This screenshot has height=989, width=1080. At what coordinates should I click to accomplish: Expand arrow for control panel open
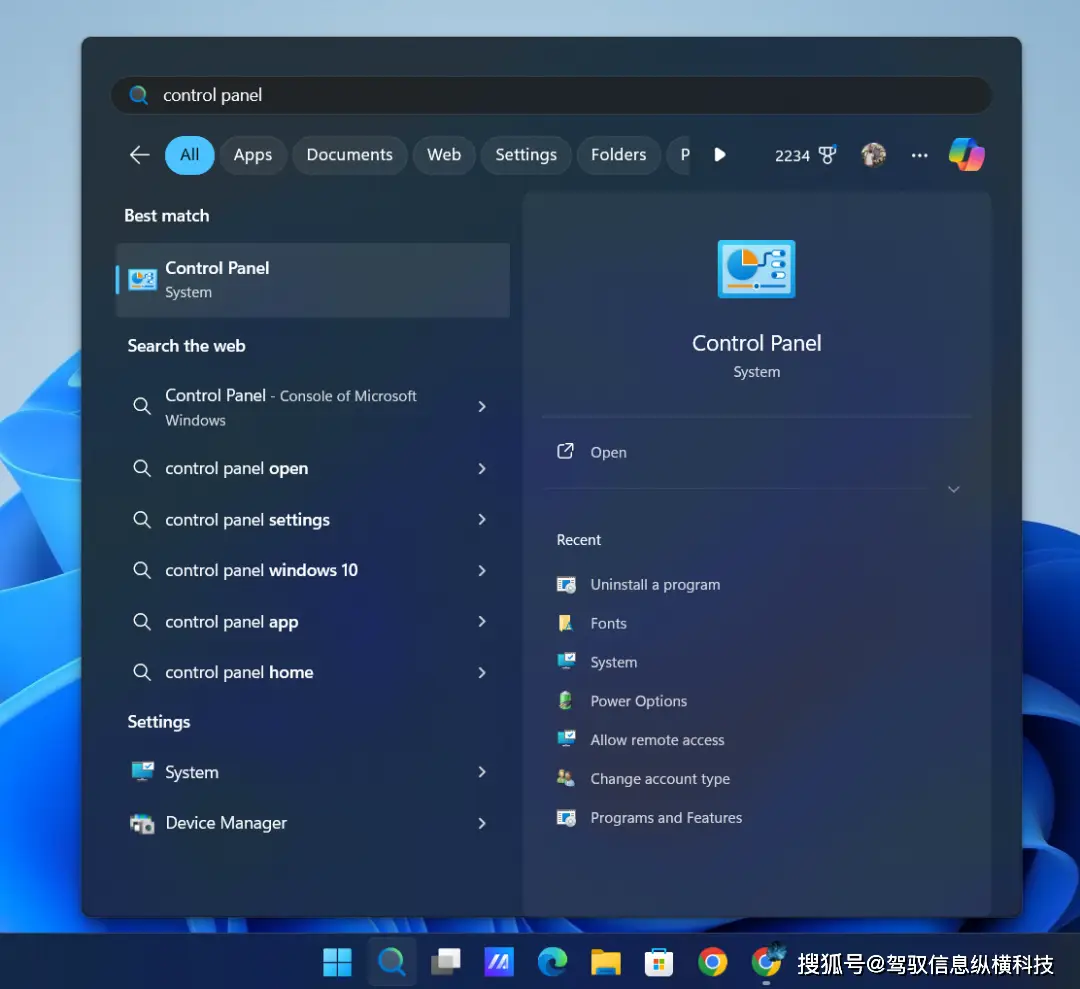[x=482, y=468]
